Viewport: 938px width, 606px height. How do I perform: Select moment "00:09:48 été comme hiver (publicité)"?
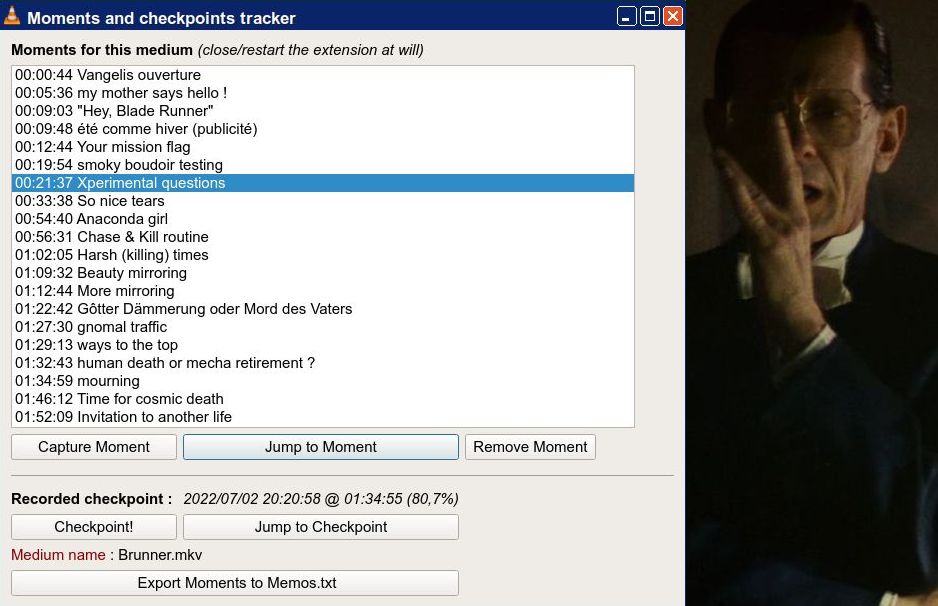pyautogui.click(x=323, y=129)
